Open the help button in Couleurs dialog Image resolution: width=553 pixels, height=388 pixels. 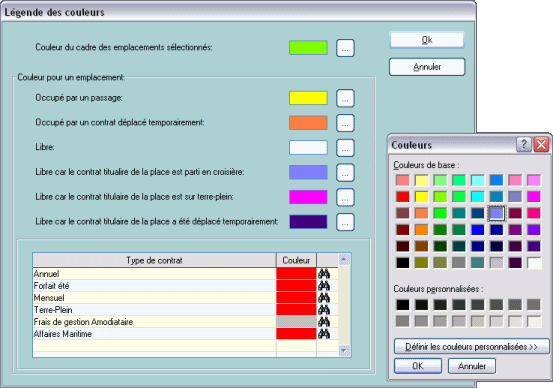[524, 145]
